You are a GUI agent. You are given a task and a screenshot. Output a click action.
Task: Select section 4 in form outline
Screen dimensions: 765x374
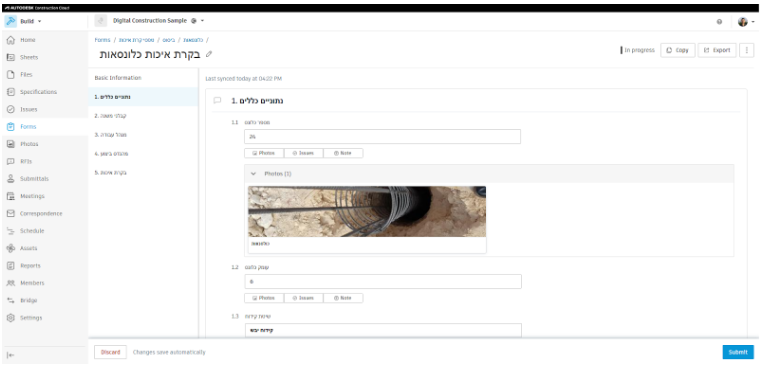tap(143, 154)
